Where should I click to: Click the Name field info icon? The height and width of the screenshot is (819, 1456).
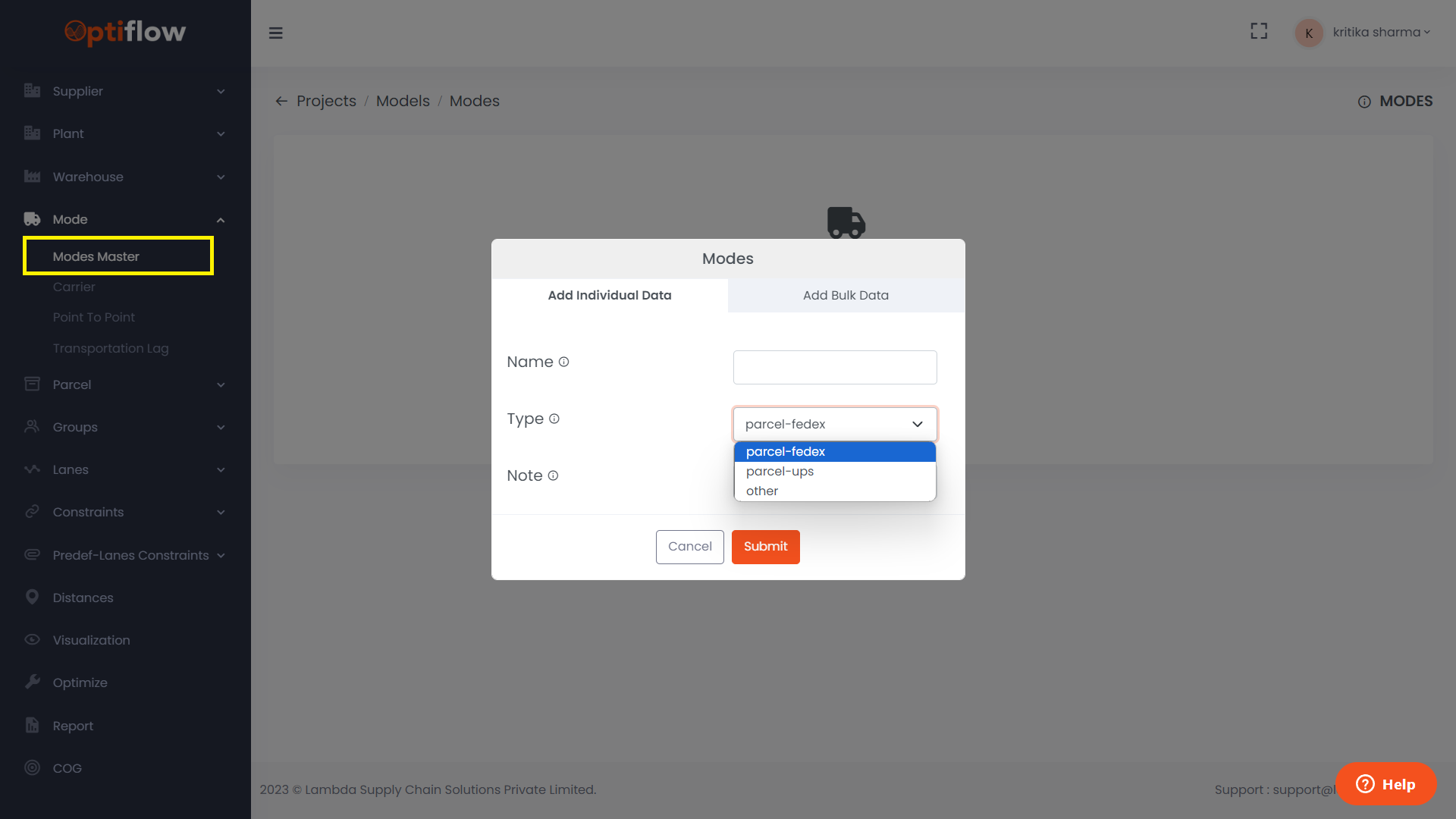tap(563, 362)
